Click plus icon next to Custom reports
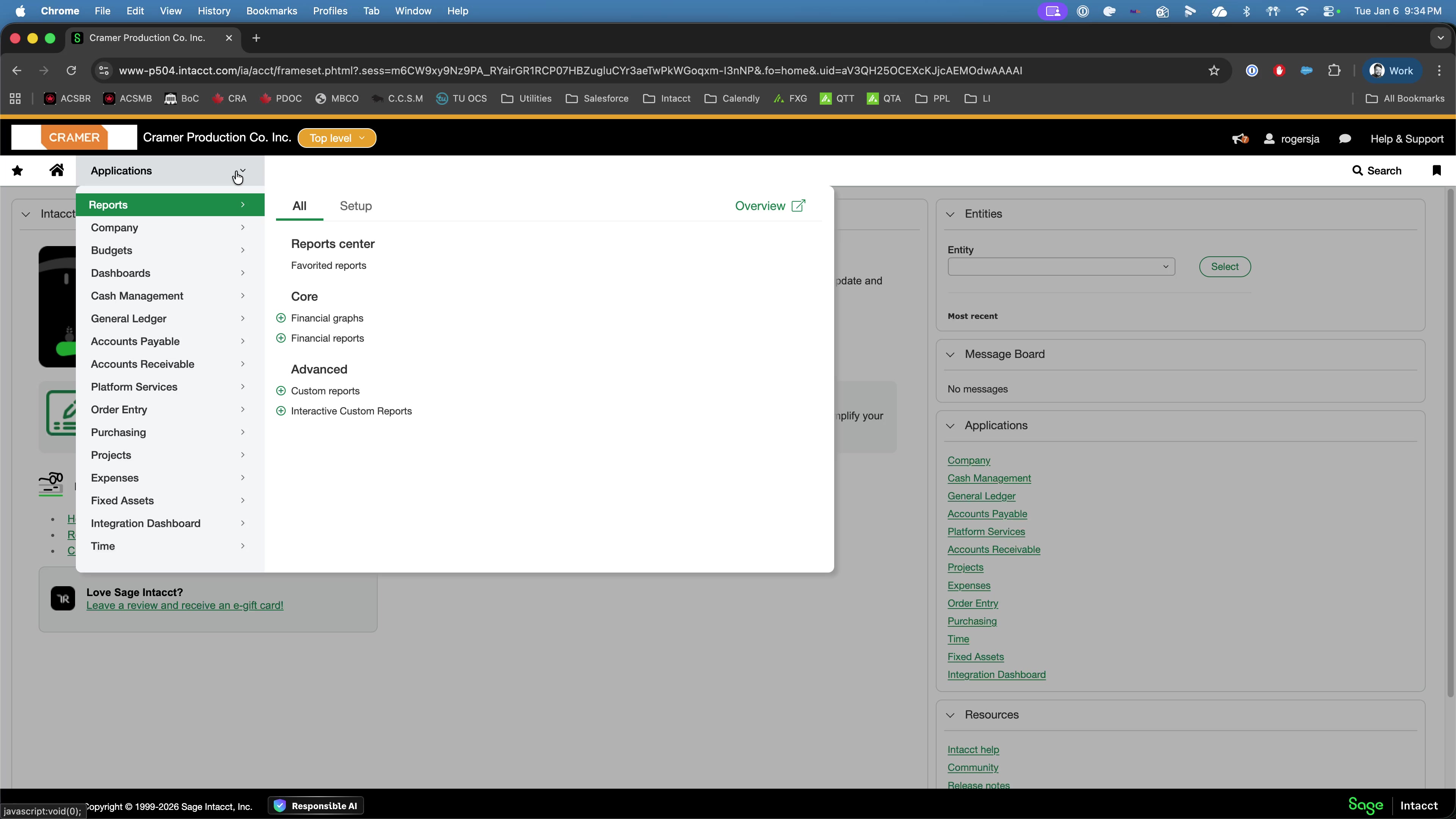 (x=281, y=391)
